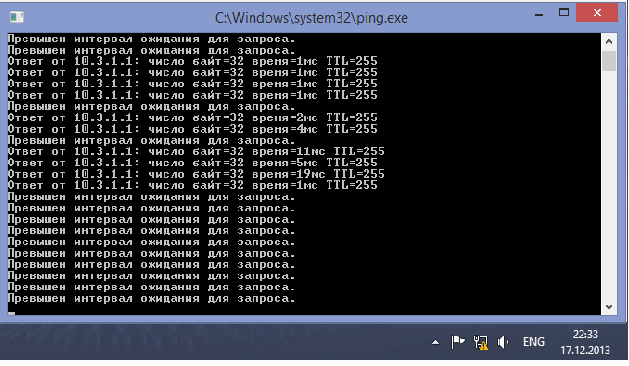The image size is (629, 366).
Task: Open the clock showing 22:33 17.12.2013
Action: [585, 342]
